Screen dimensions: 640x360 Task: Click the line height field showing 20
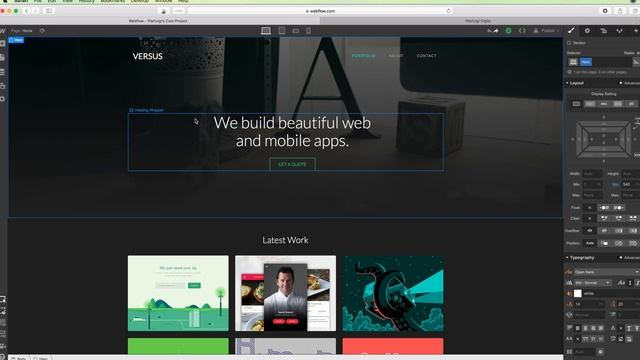click(x=629, y=304)
